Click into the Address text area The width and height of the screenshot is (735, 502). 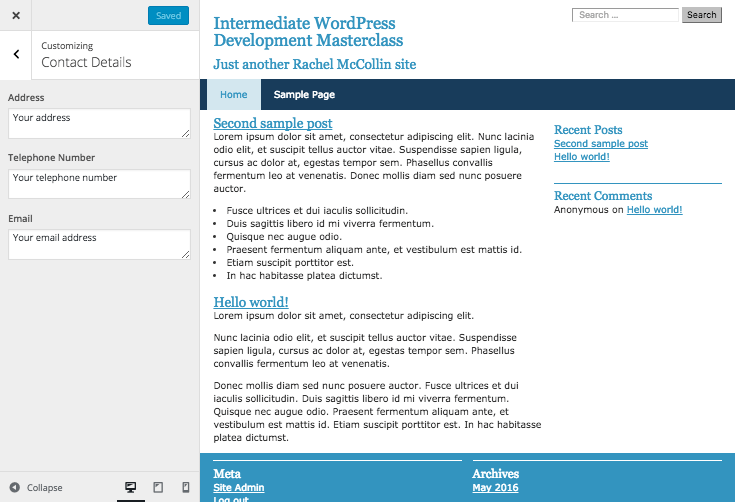tap(99, 124)
